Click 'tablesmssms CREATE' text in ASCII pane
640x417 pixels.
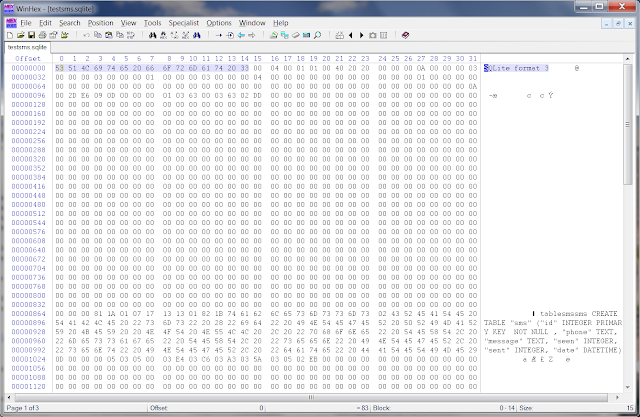tap(579, 314)
